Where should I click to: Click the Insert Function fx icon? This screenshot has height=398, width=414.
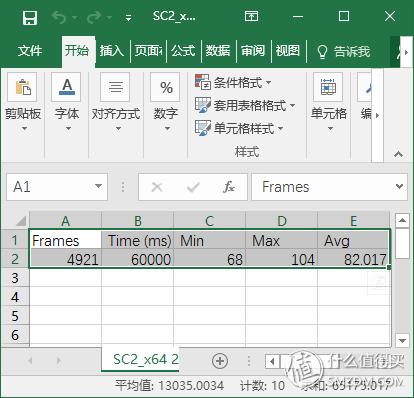coord(229,187)
